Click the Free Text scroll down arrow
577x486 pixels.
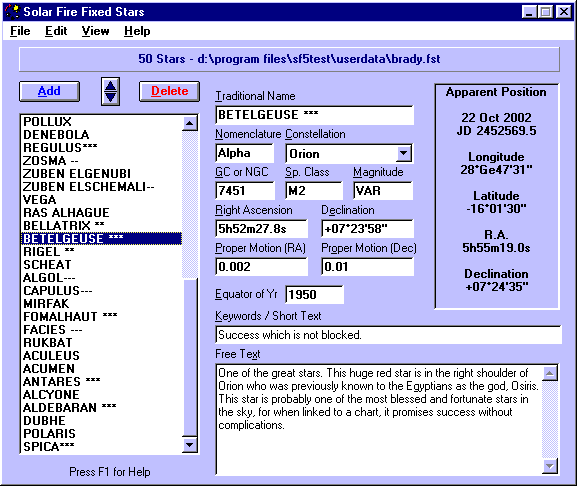pyautogui.click(x=550, y=466)
